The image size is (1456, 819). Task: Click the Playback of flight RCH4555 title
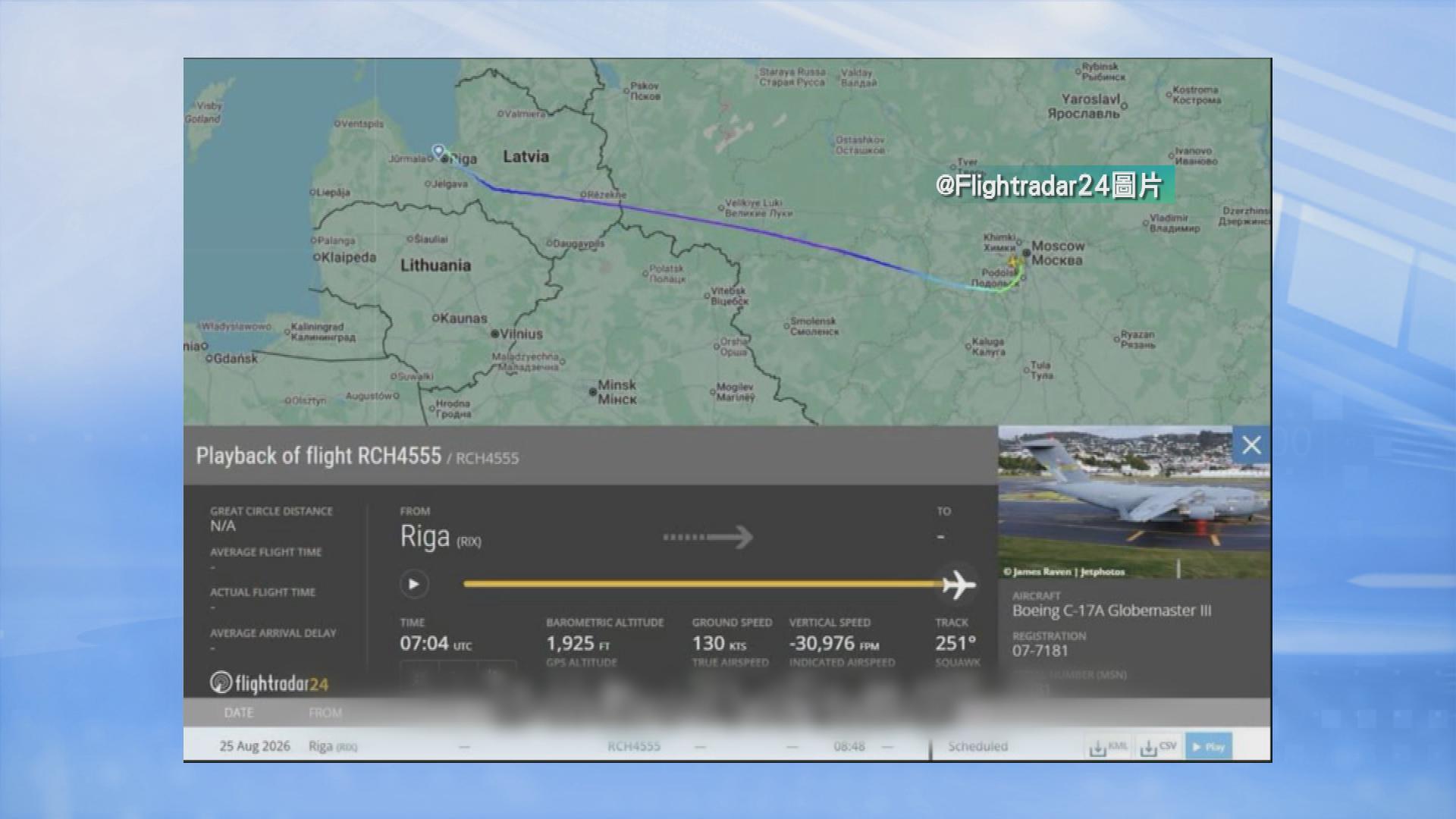(318, 456)
